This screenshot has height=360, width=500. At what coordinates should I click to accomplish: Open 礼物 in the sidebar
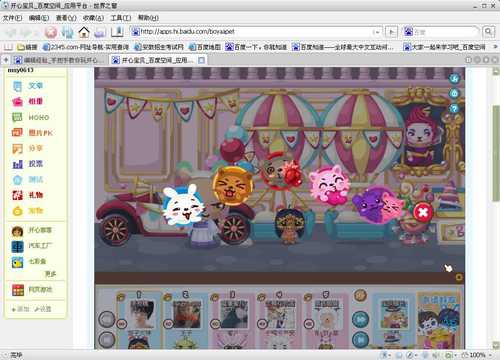pyautogui.click(x=28, y=195)
